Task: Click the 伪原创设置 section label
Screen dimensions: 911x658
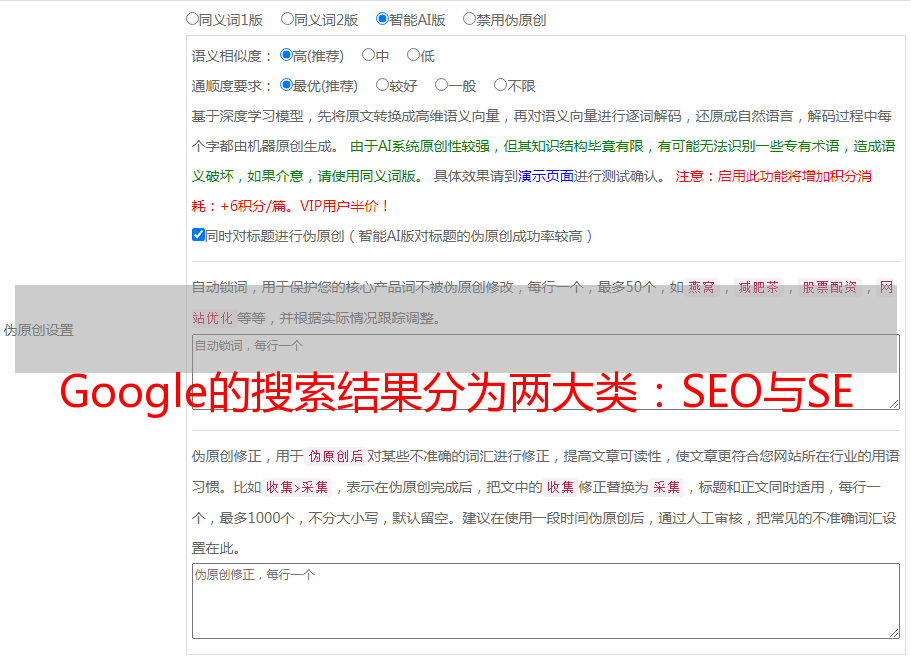Action: point(39,330)
